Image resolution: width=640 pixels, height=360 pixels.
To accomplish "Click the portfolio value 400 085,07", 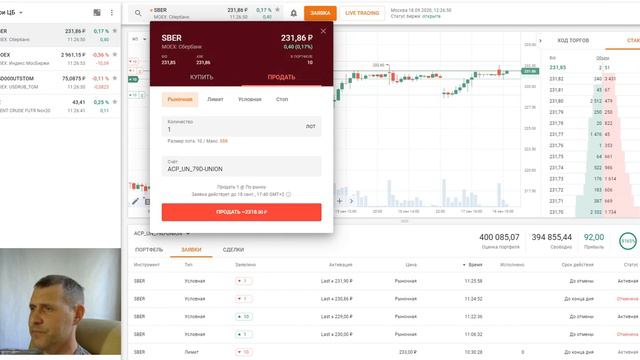I will (499, 237).
